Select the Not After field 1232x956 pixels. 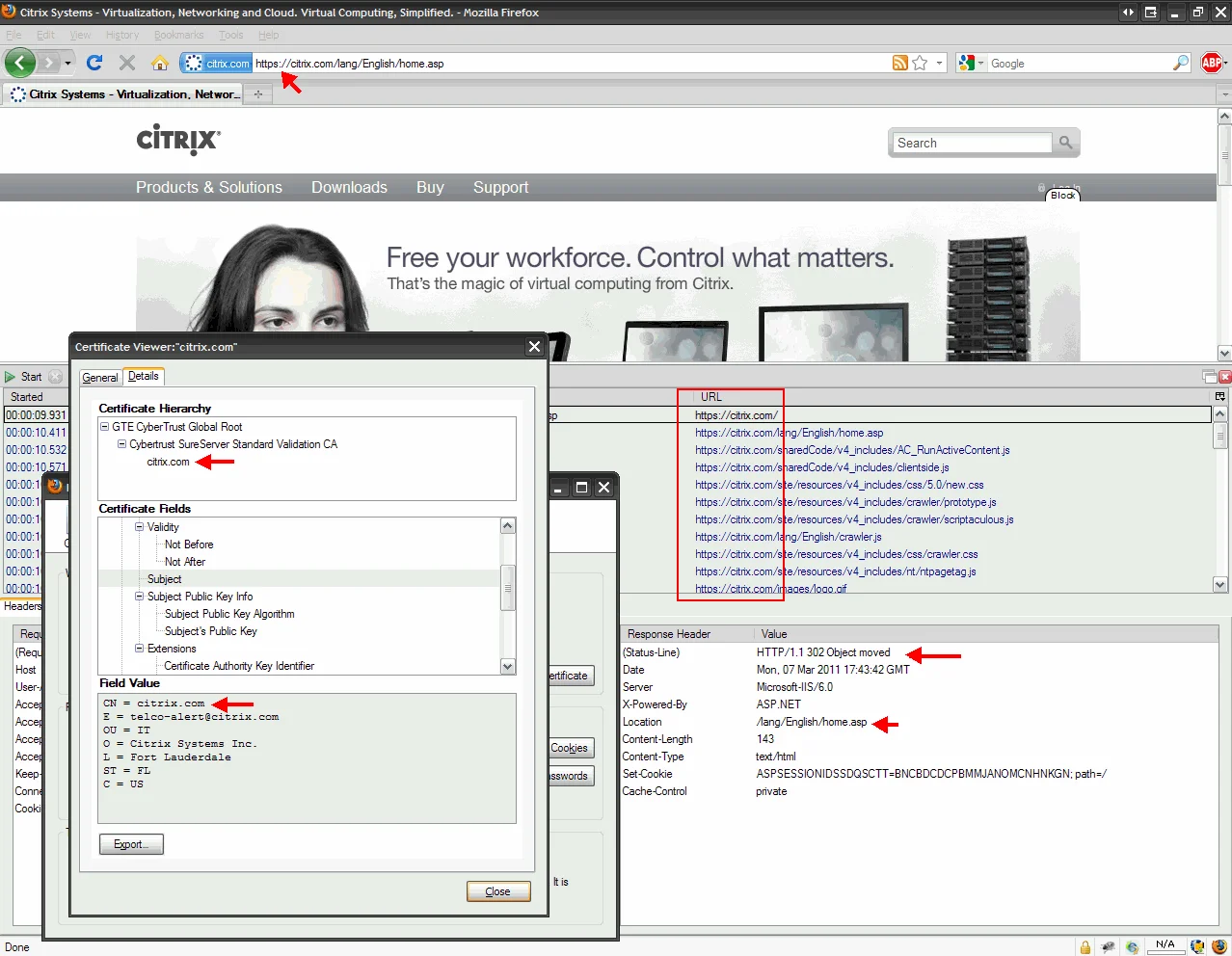pos(185,562)
